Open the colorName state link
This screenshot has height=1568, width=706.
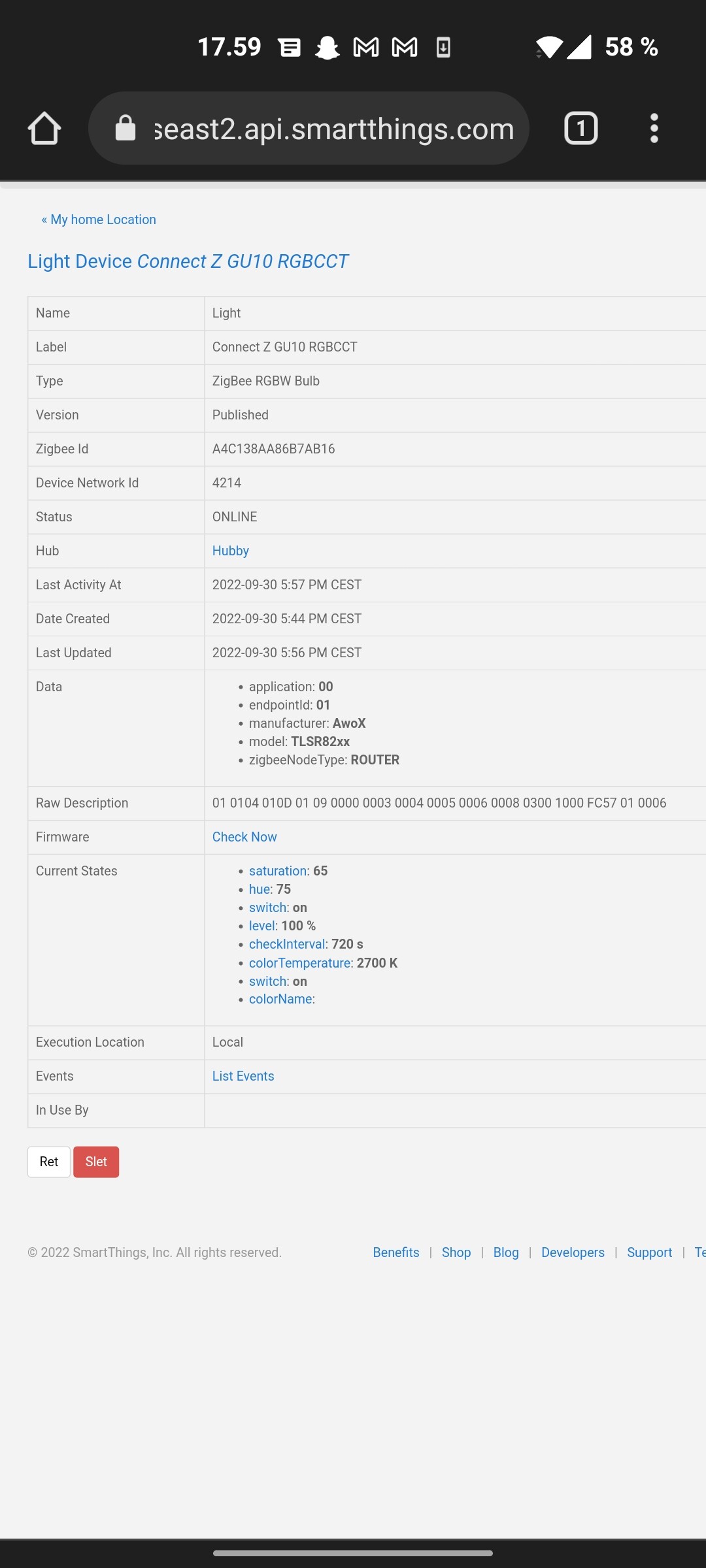pyautogui.click(x=281, y=999)
